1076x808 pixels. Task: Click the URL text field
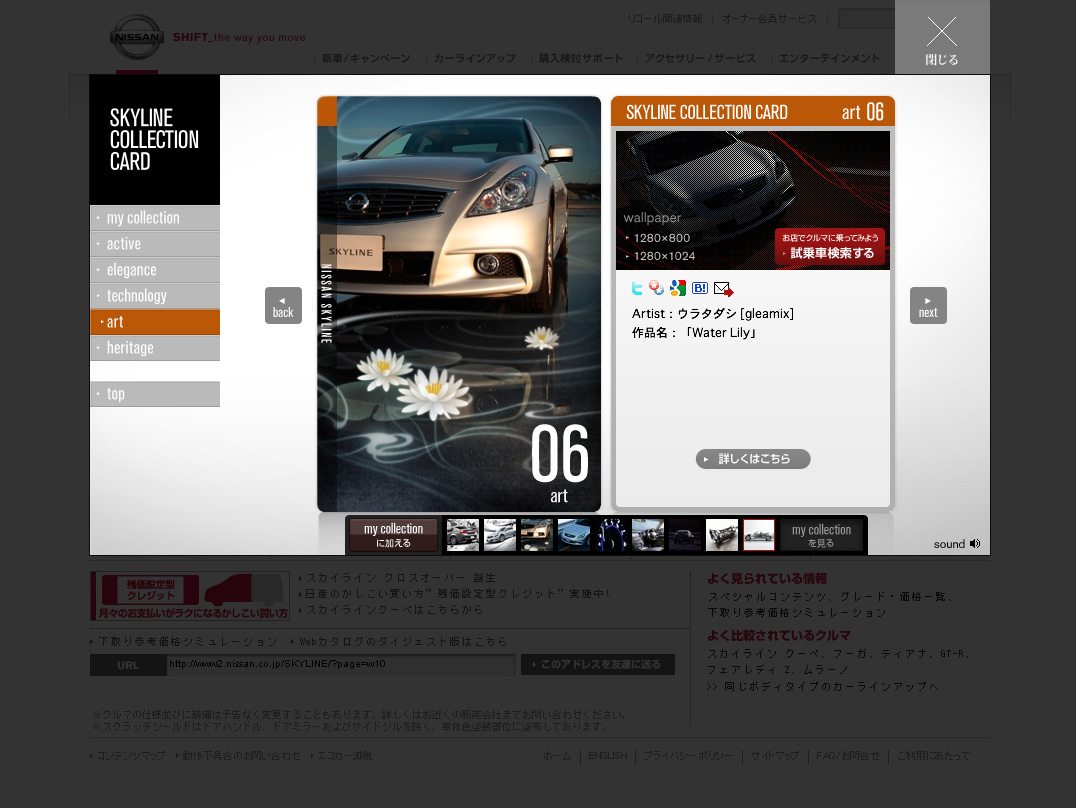click(340, 665)
